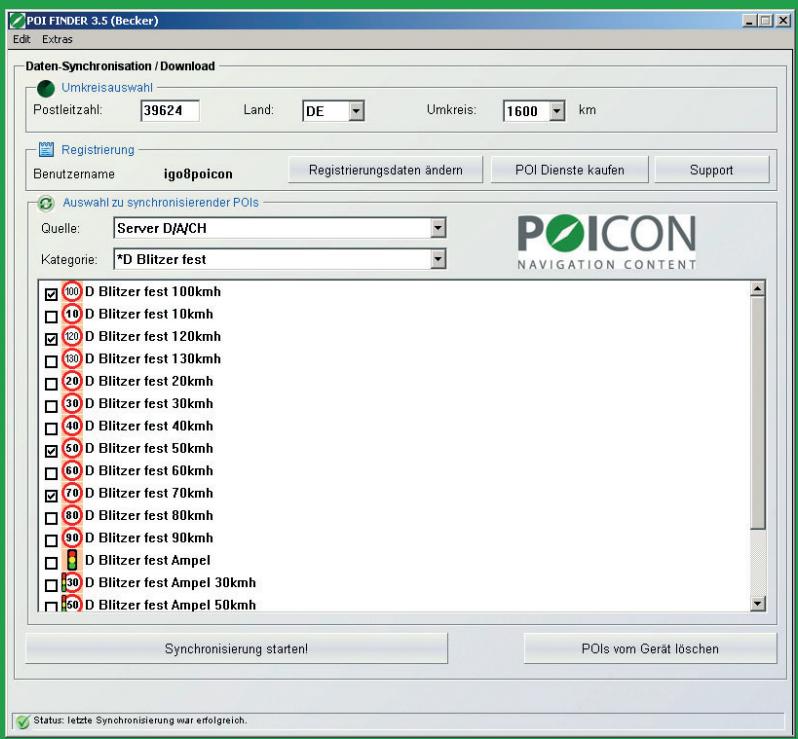The image size is (798, 739).
Task: Click the 60 speed sign icon
Action: point(72,471)
